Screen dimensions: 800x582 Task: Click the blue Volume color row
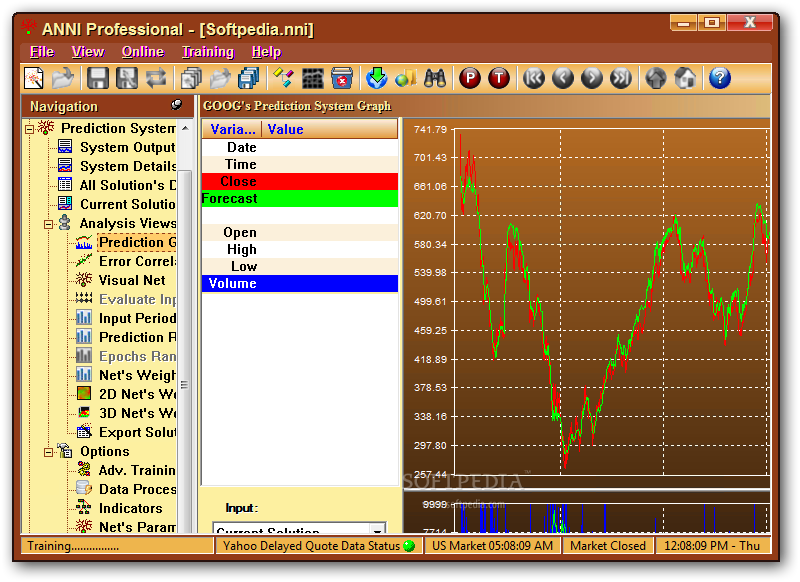click(299, 284)
